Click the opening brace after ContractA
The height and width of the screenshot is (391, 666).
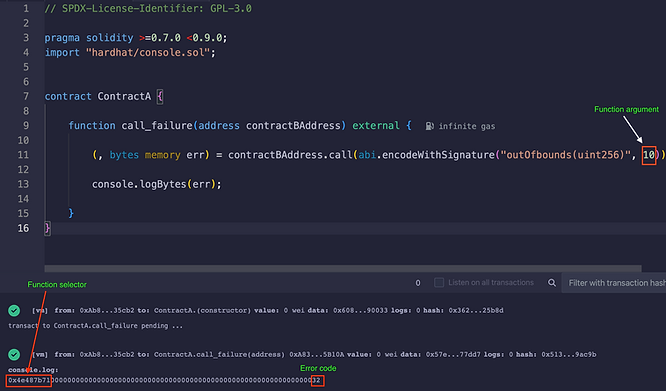[x=160, y=97]
